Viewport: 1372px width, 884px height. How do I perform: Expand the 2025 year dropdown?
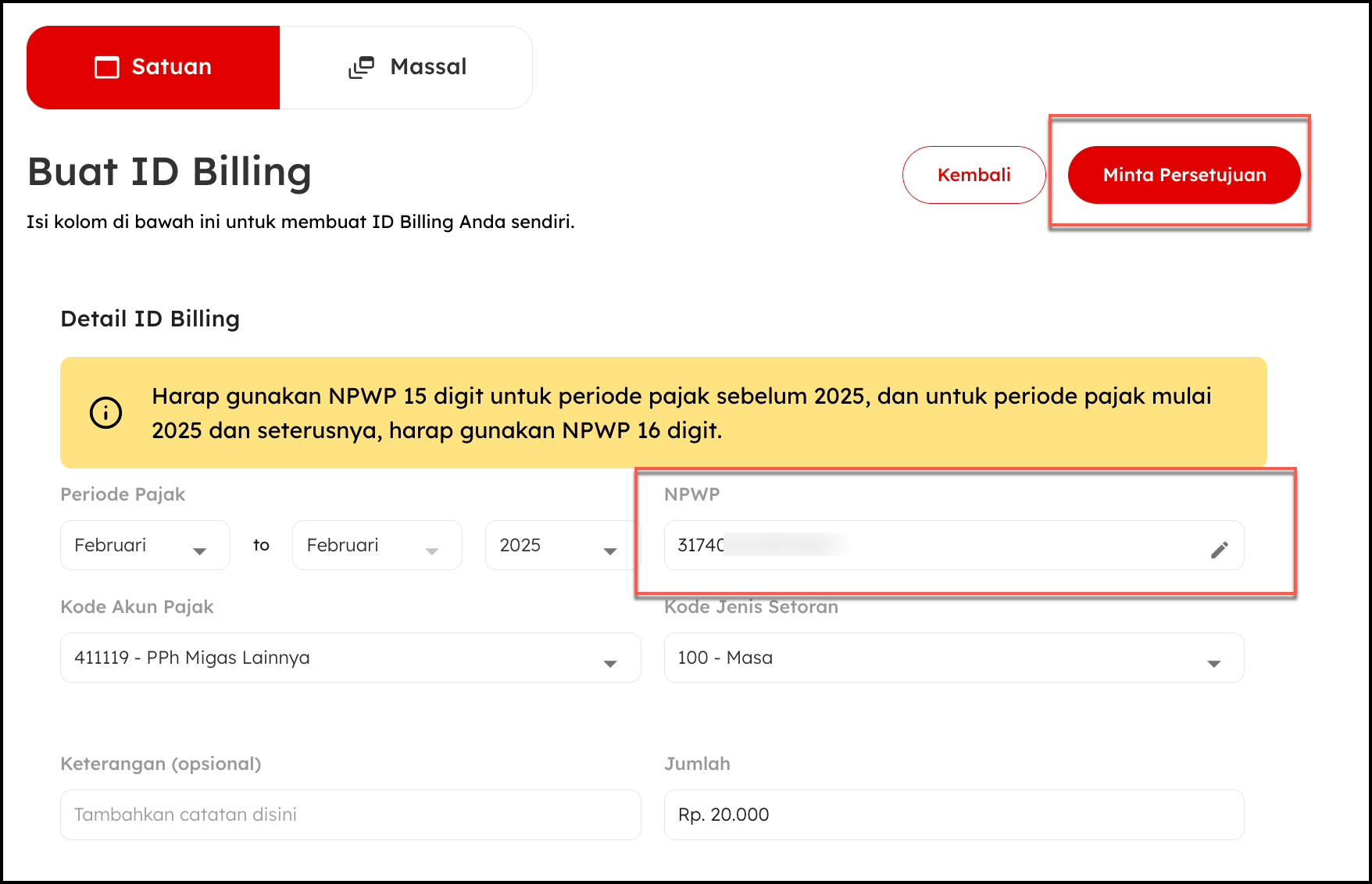[x=561, y=545]
